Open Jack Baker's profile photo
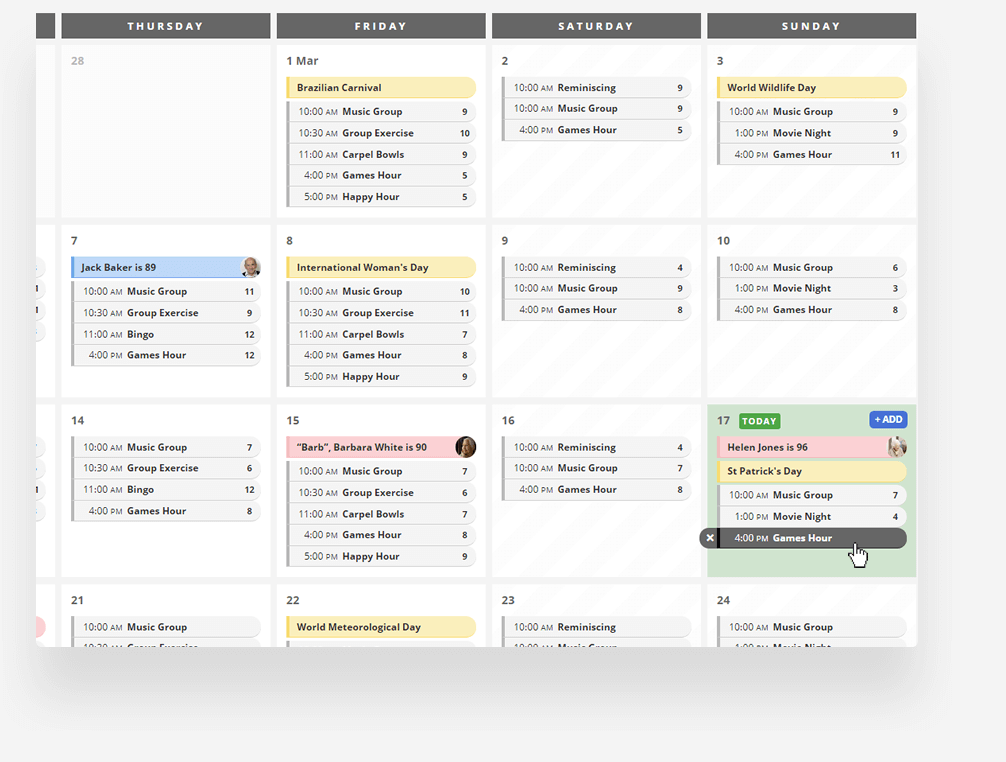 tap(251, 267)
